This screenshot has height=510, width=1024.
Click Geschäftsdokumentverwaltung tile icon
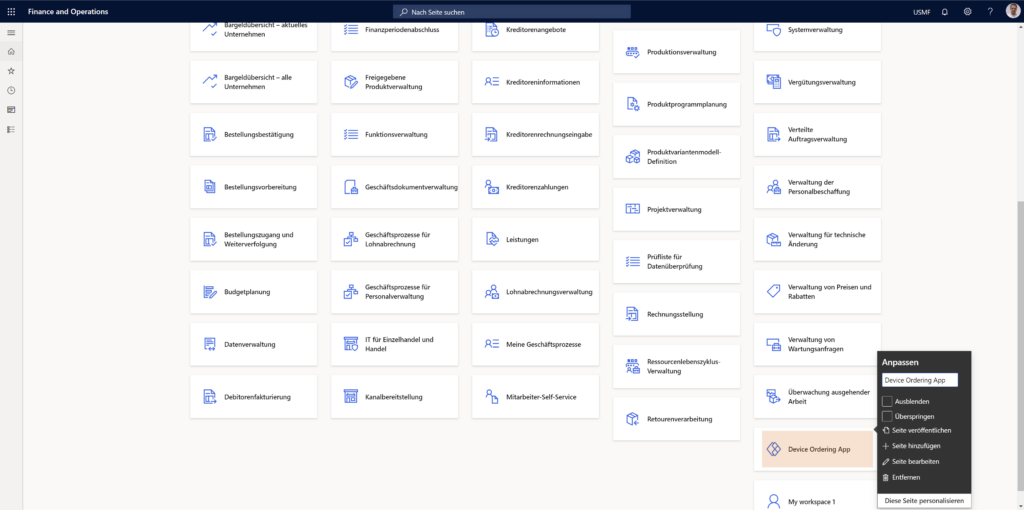point(351,187)
